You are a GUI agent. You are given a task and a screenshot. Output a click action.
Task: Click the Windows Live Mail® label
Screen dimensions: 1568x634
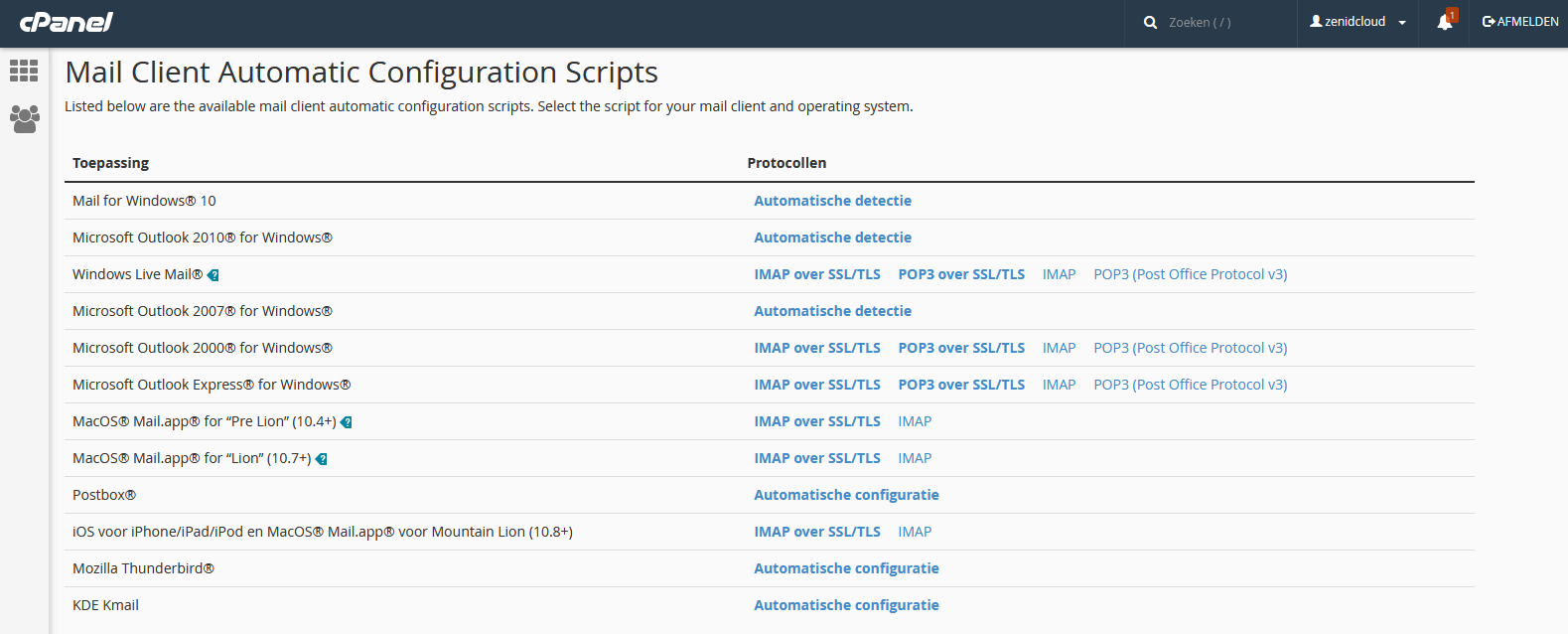coord(137,274)
